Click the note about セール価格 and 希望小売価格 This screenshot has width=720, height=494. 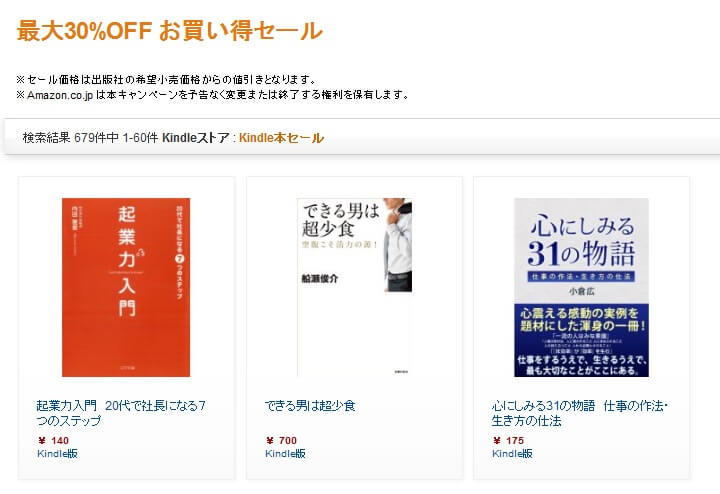[x=167, y=79]
